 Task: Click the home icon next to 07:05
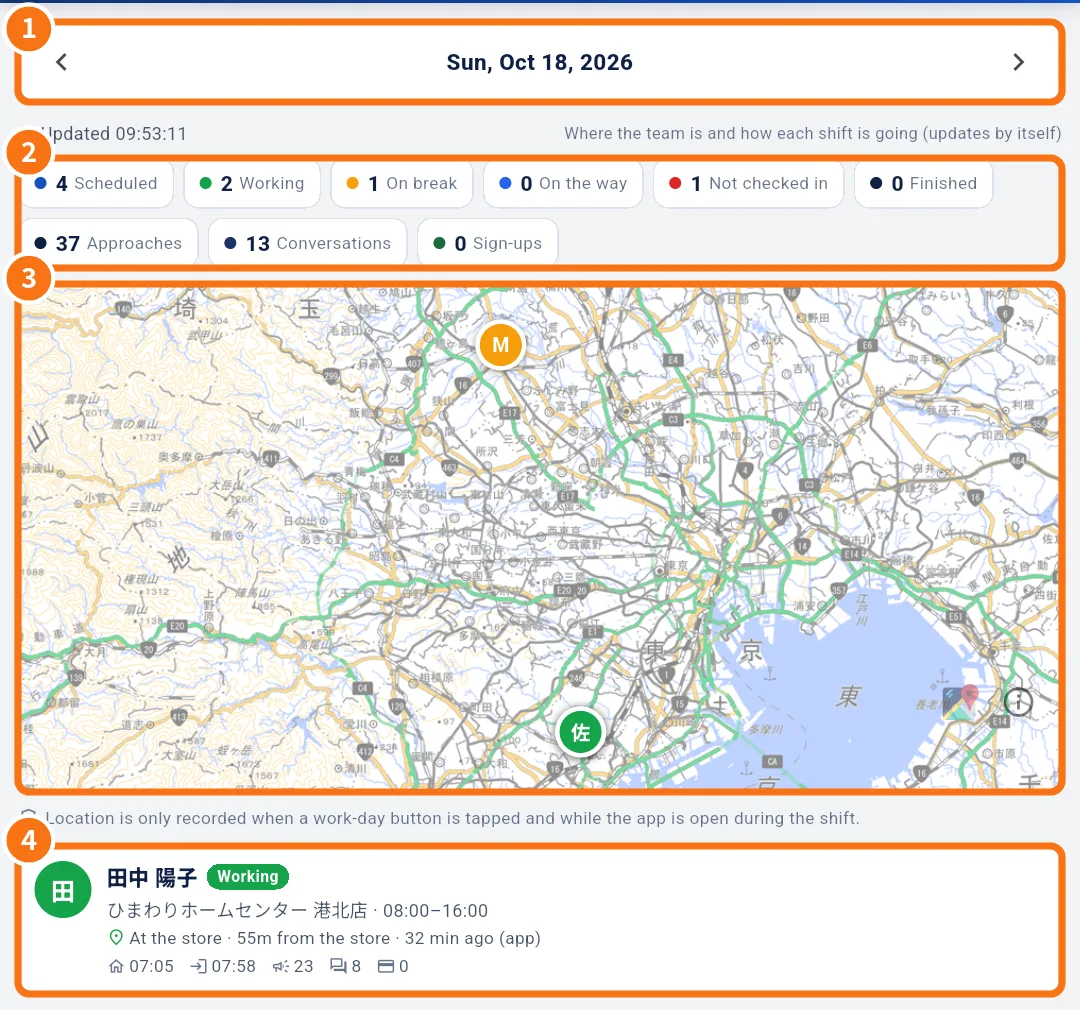pos(116,966)
